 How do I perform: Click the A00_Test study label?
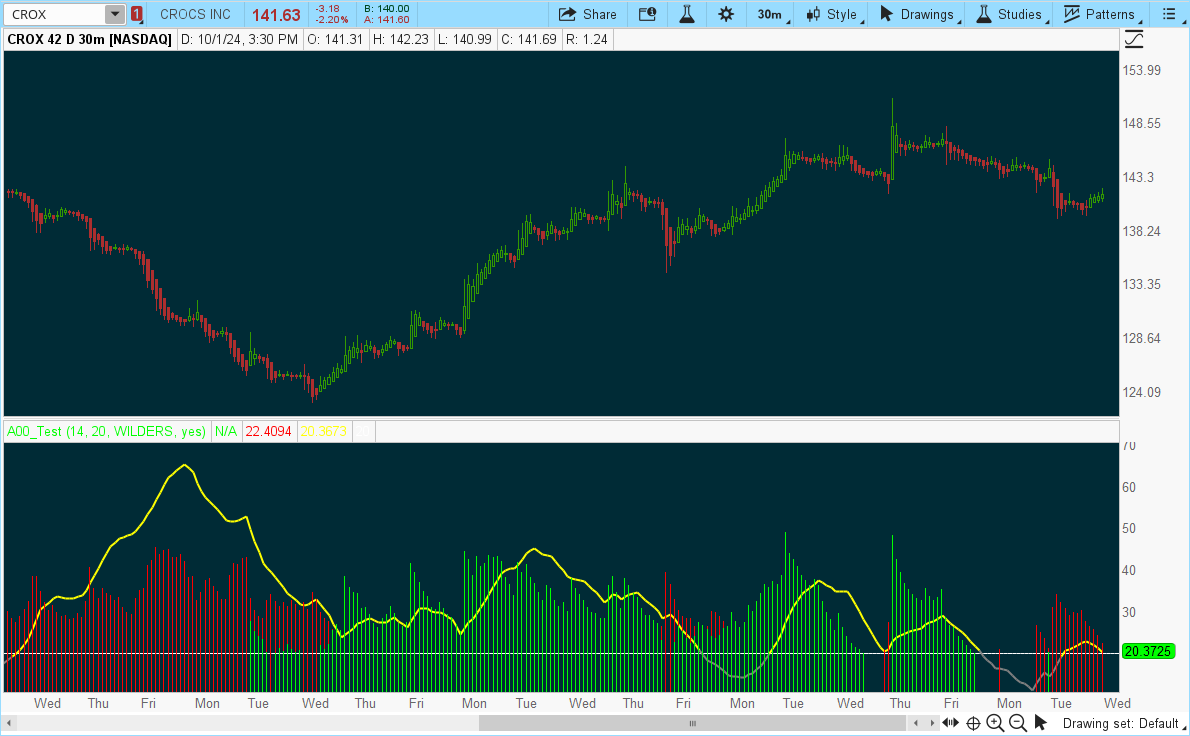coord(106,431)
